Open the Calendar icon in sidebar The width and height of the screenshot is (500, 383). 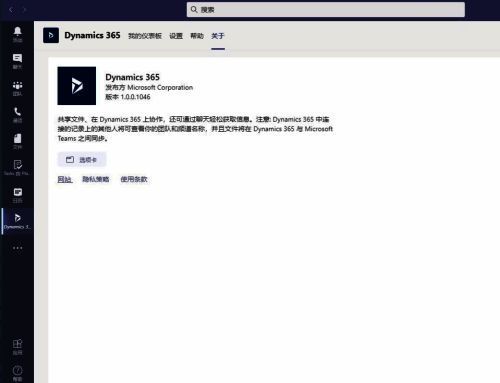pyautogui.click(x=17, y=195)
